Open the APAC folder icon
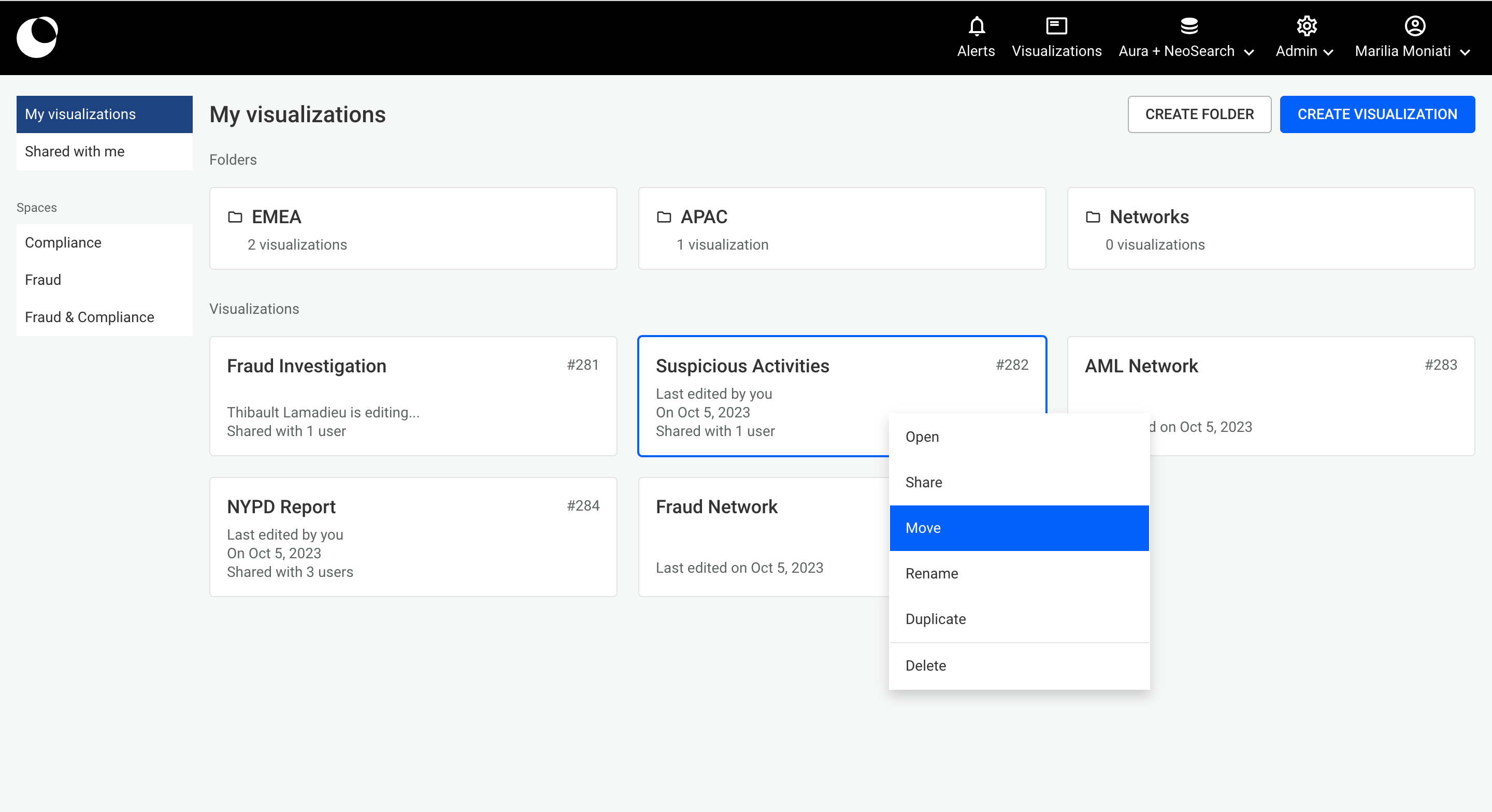This screenshot has width=1492, height=812. (x=664, y=217)
